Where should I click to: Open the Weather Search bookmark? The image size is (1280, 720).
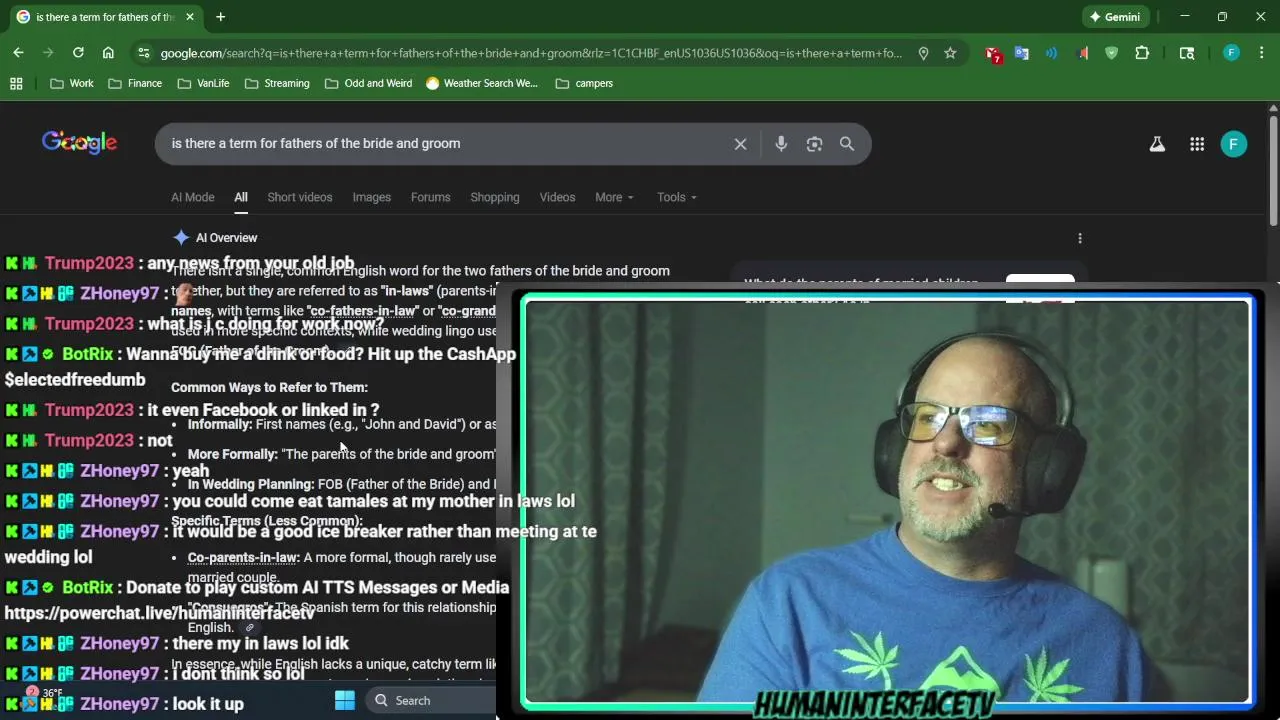[x=481, y=83]
